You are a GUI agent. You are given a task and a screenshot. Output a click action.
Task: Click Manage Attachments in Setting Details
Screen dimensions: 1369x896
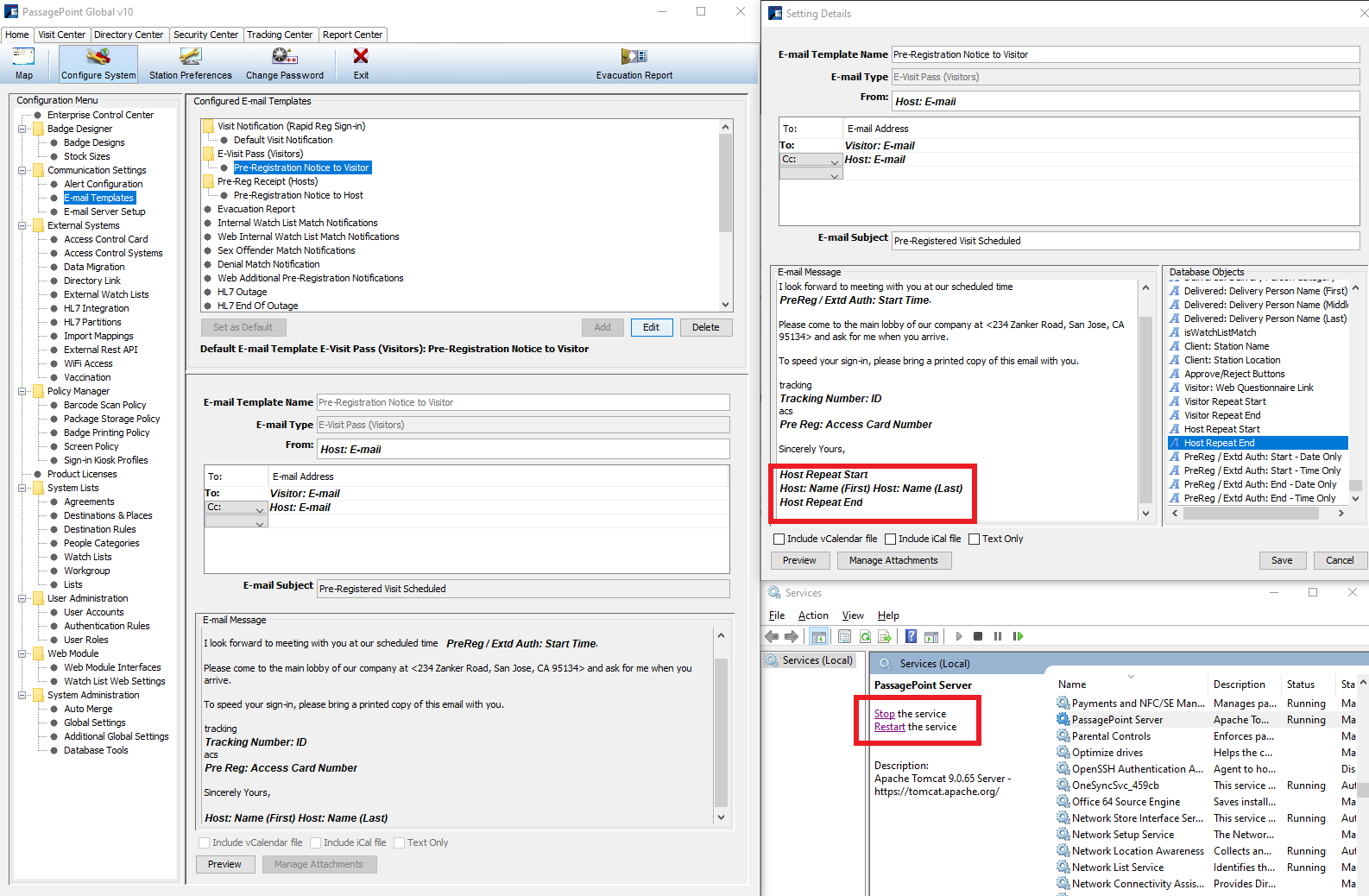point(893,560)
